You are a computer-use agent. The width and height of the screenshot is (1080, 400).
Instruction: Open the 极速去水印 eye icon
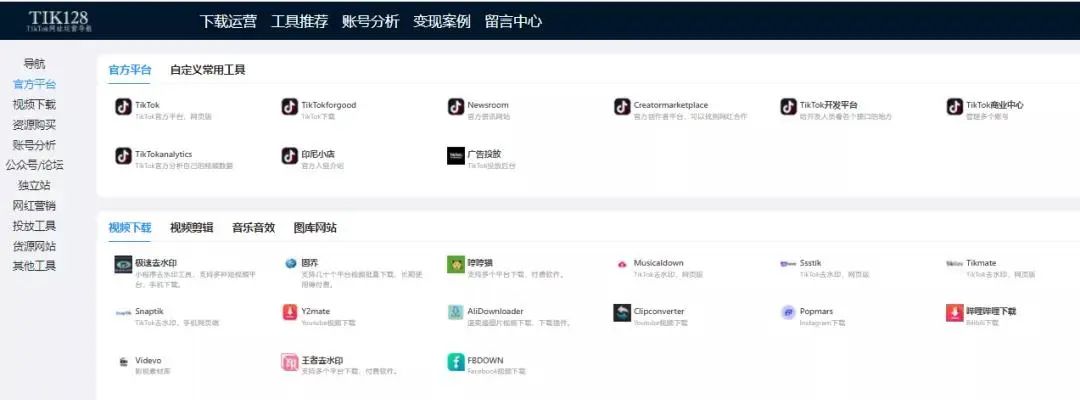pyautogui.click(x=123, y=264)
